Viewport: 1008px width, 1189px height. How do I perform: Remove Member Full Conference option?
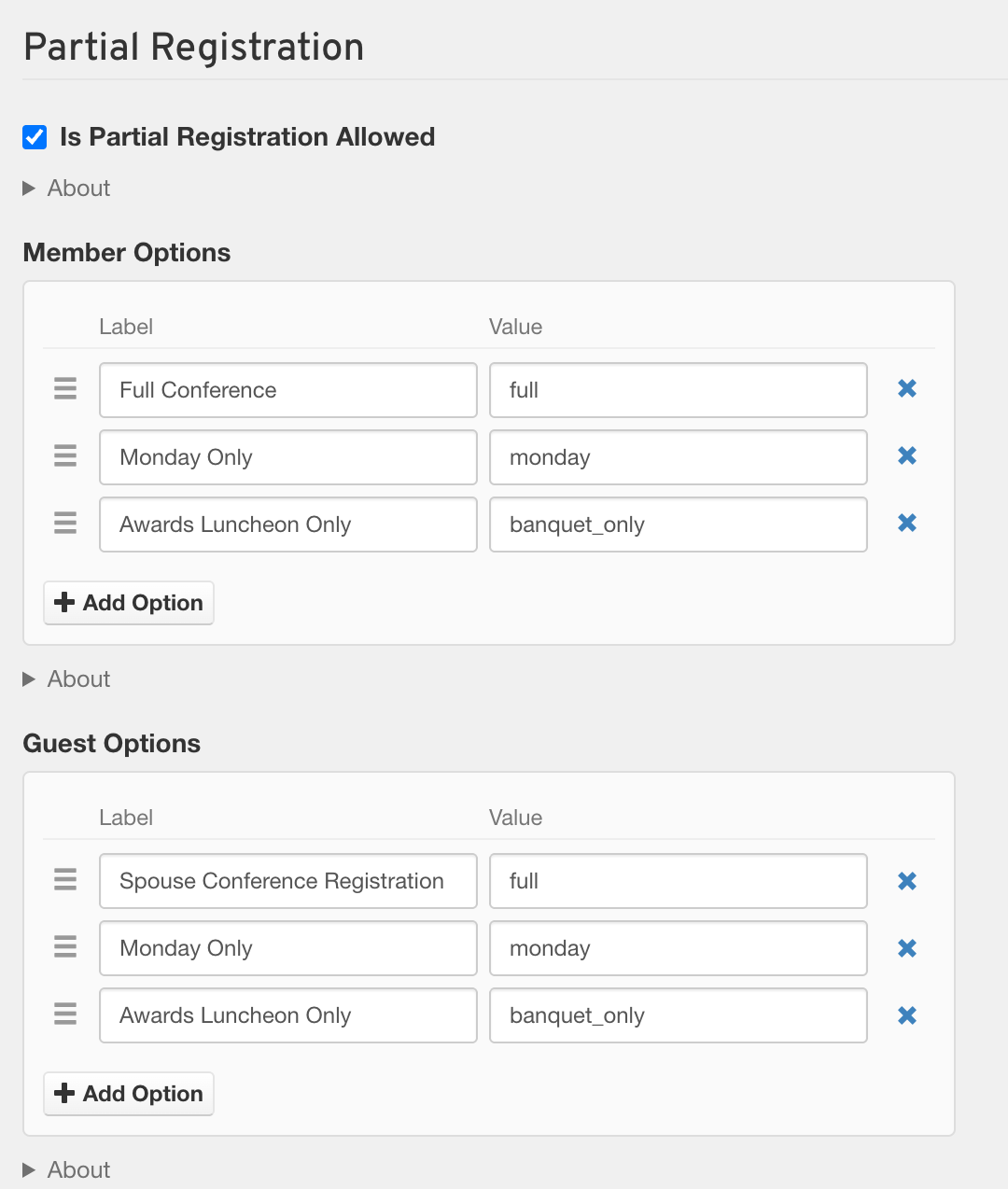click(907, 388)
